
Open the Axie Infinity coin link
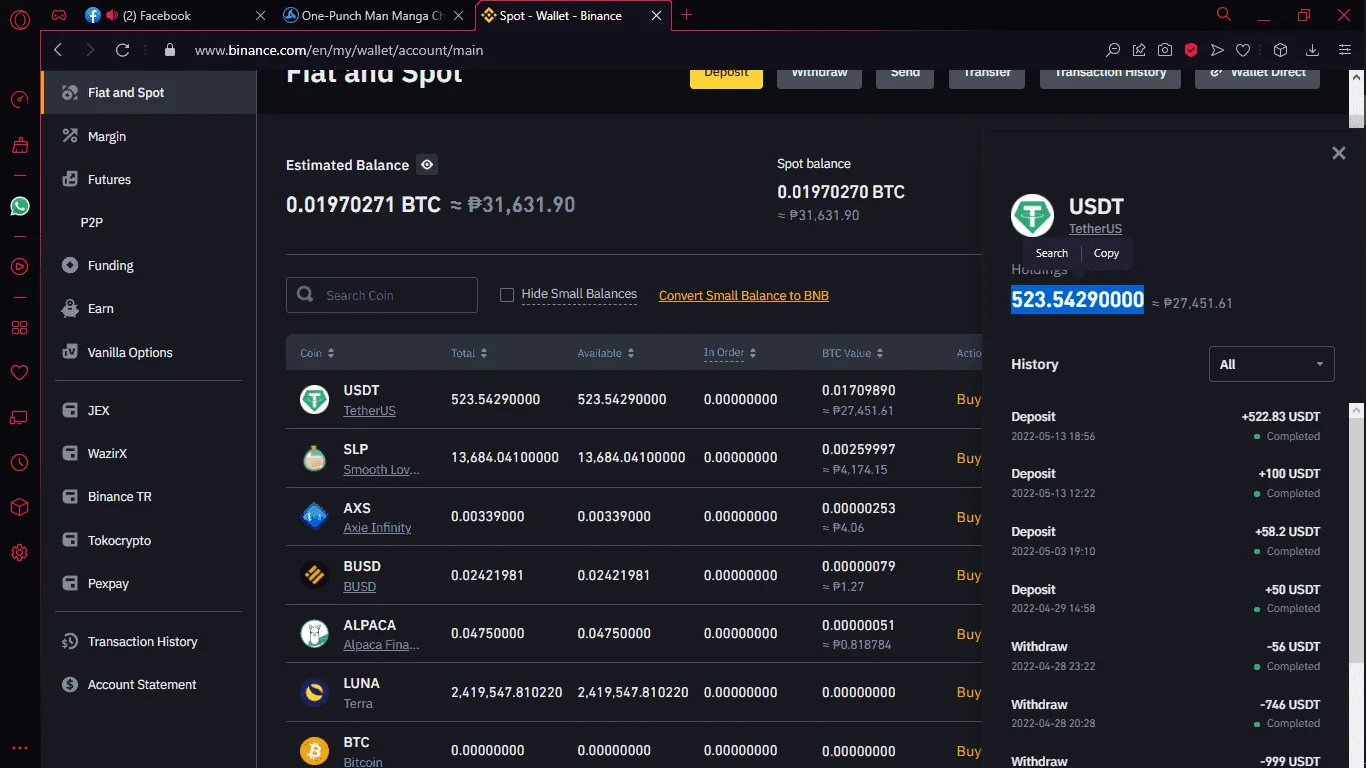(x=377, y=528)
